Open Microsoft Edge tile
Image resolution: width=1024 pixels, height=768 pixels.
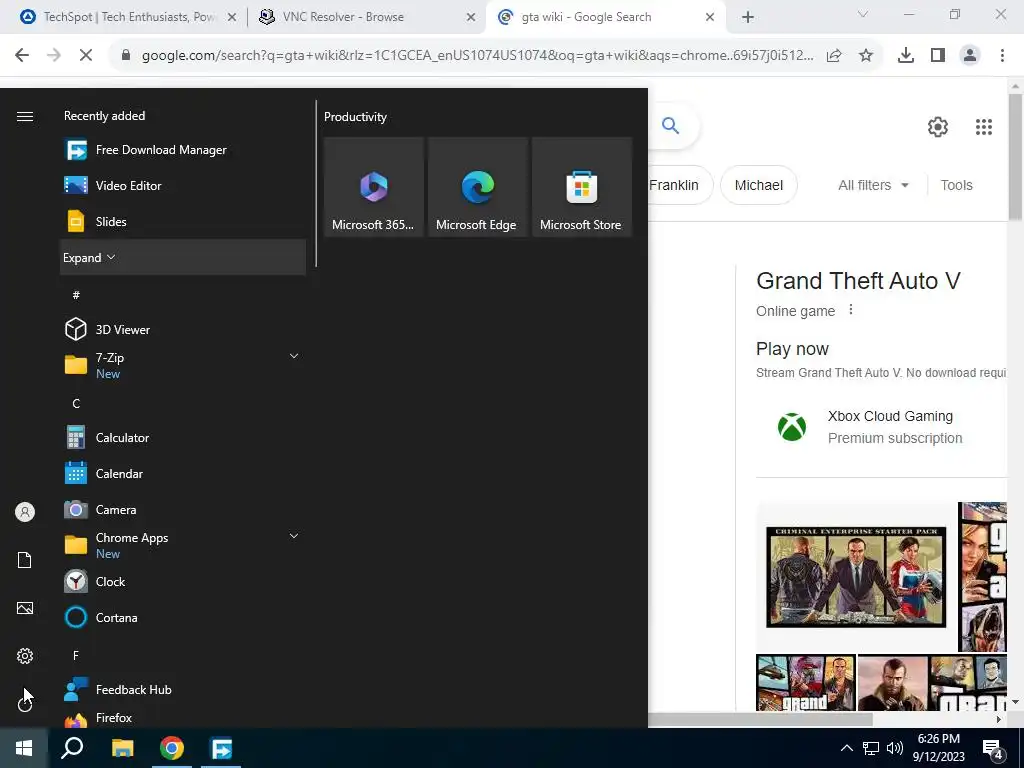pos(477,187)
